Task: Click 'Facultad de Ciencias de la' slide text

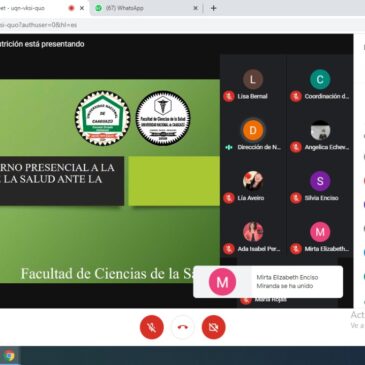Action: (x=100, y=274)
